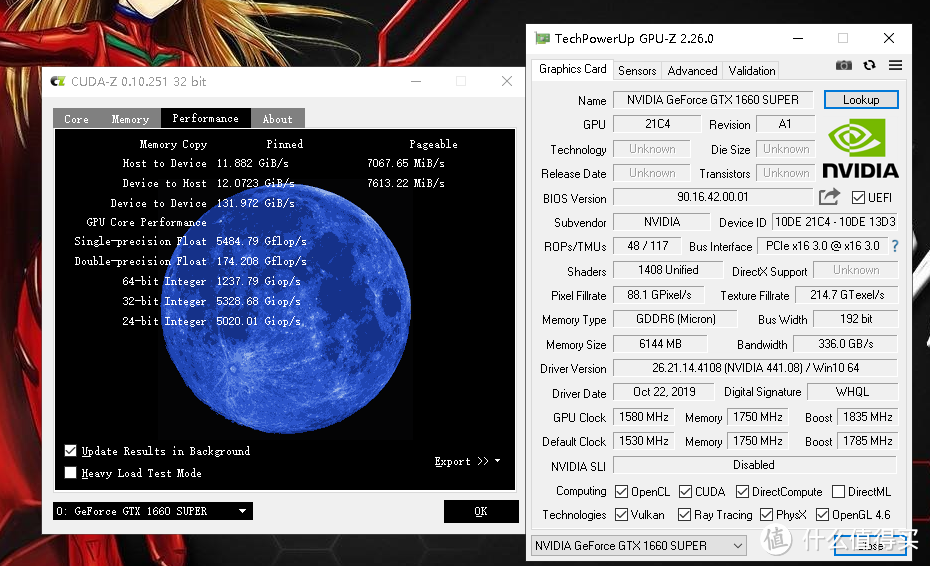This screenshot has height=566, width=930.
Task: Click the GPU-Z title bar app icon
Action: (x=542, y=39)
